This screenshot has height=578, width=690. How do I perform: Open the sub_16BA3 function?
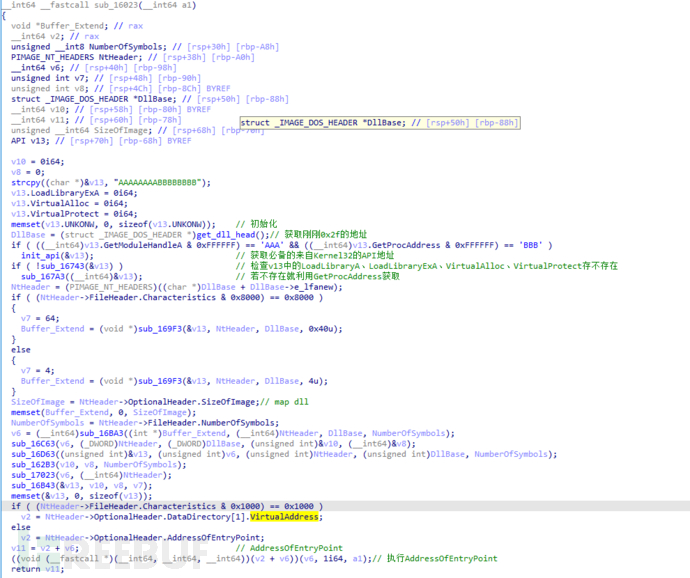[101, 434]
